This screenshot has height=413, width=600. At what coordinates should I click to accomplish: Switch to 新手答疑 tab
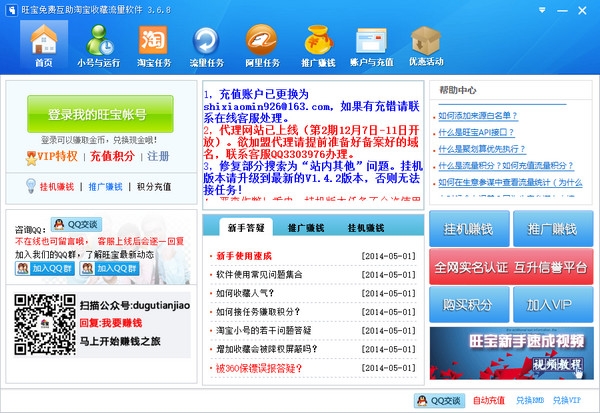(246, 228)
